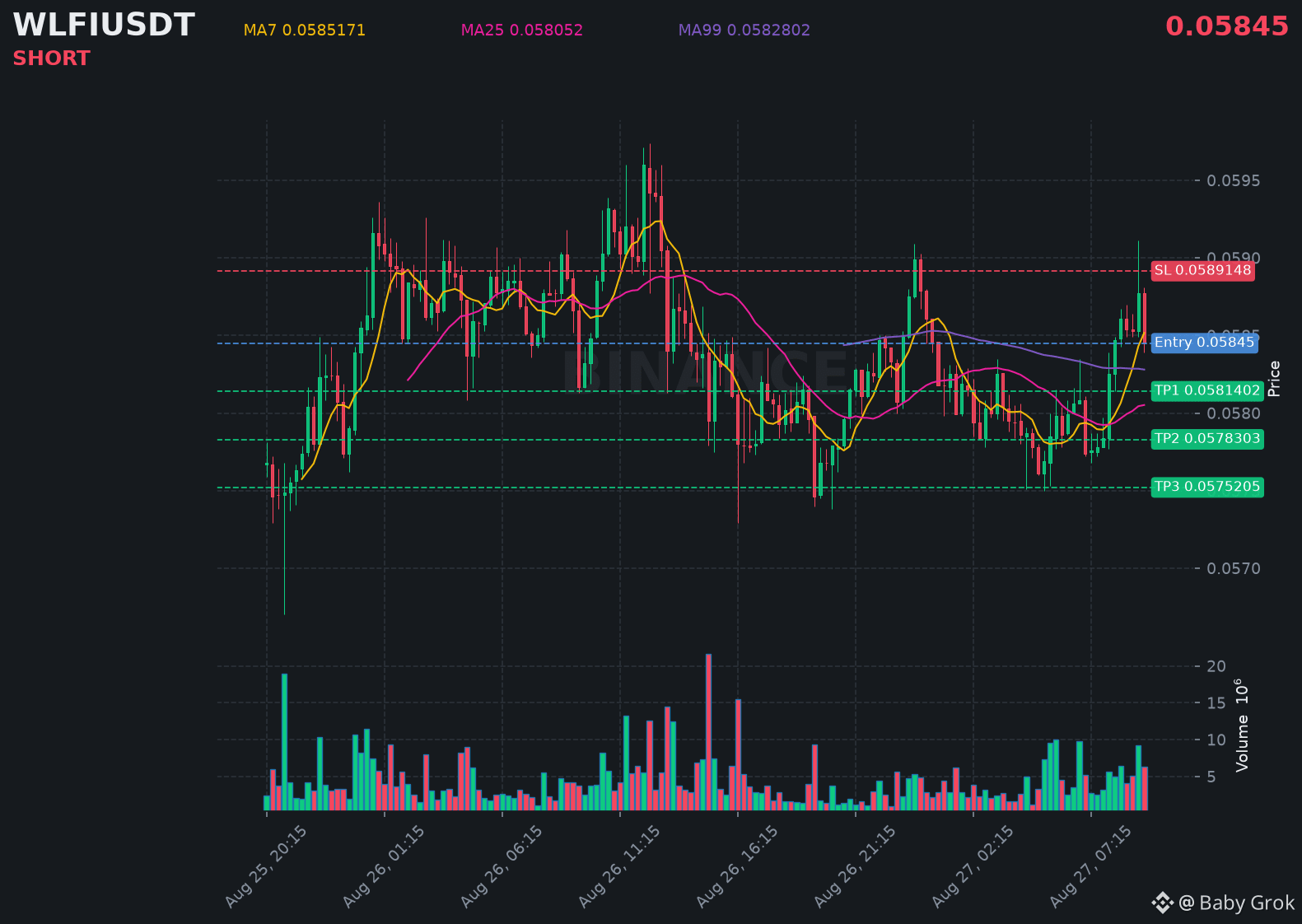The height and width of the screenshot is (924, 1302).
Task: Click the Volume 10⁶ axis label
Action: point(1242,726)
